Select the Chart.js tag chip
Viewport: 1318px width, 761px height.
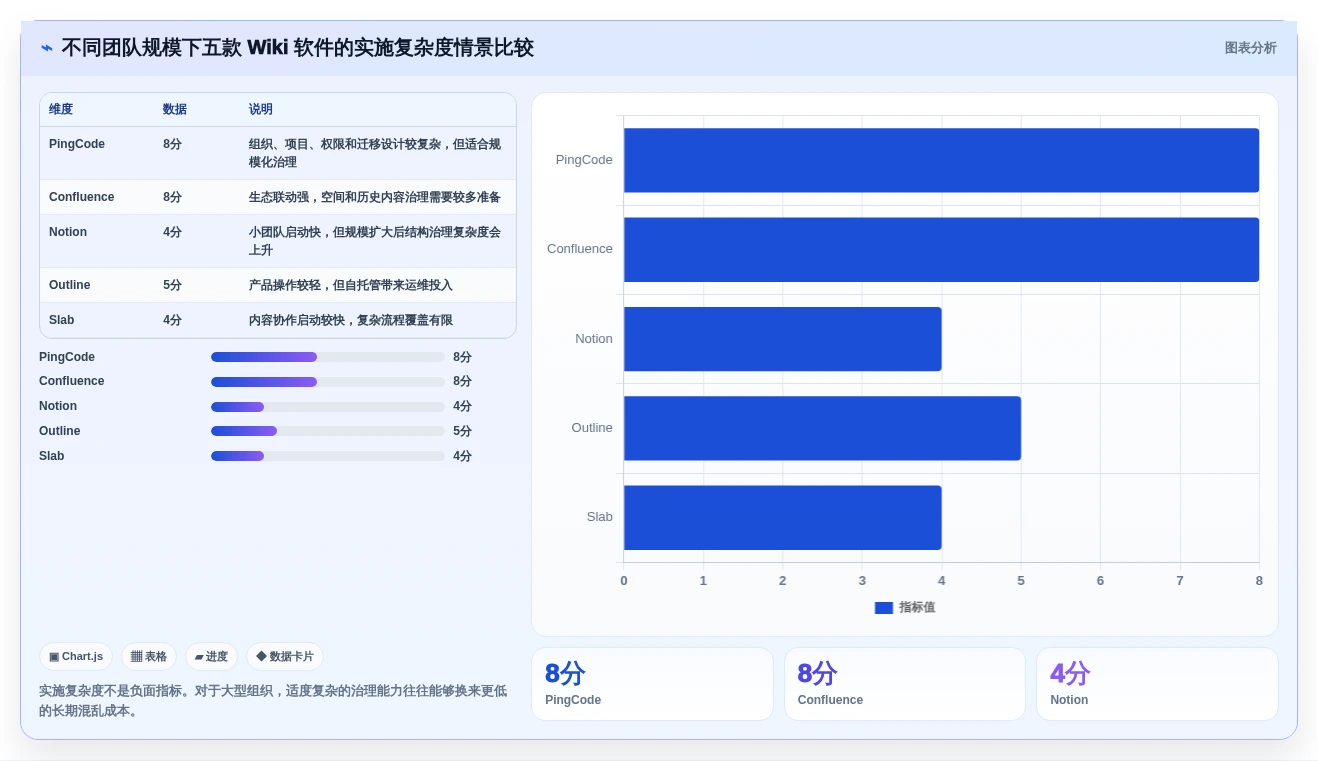click(x=76, y=657)
